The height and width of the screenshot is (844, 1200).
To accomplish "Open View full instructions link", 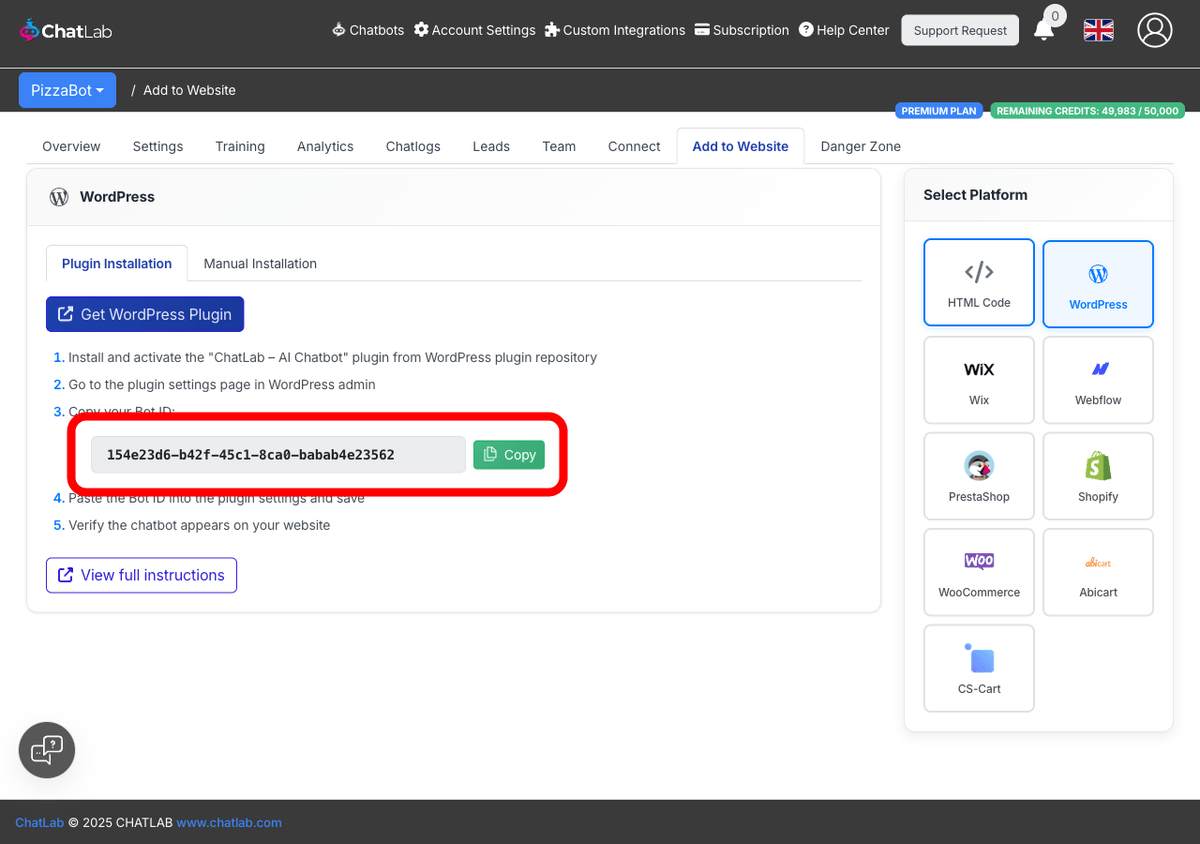I will (141, 575).
